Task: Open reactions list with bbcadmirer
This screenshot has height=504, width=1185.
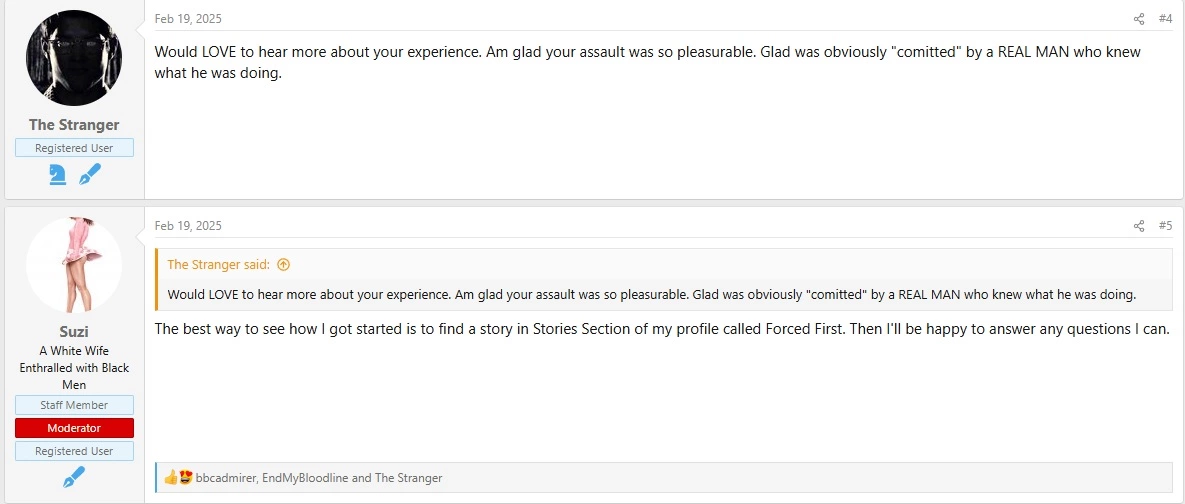Action: (x=319, y=478)
